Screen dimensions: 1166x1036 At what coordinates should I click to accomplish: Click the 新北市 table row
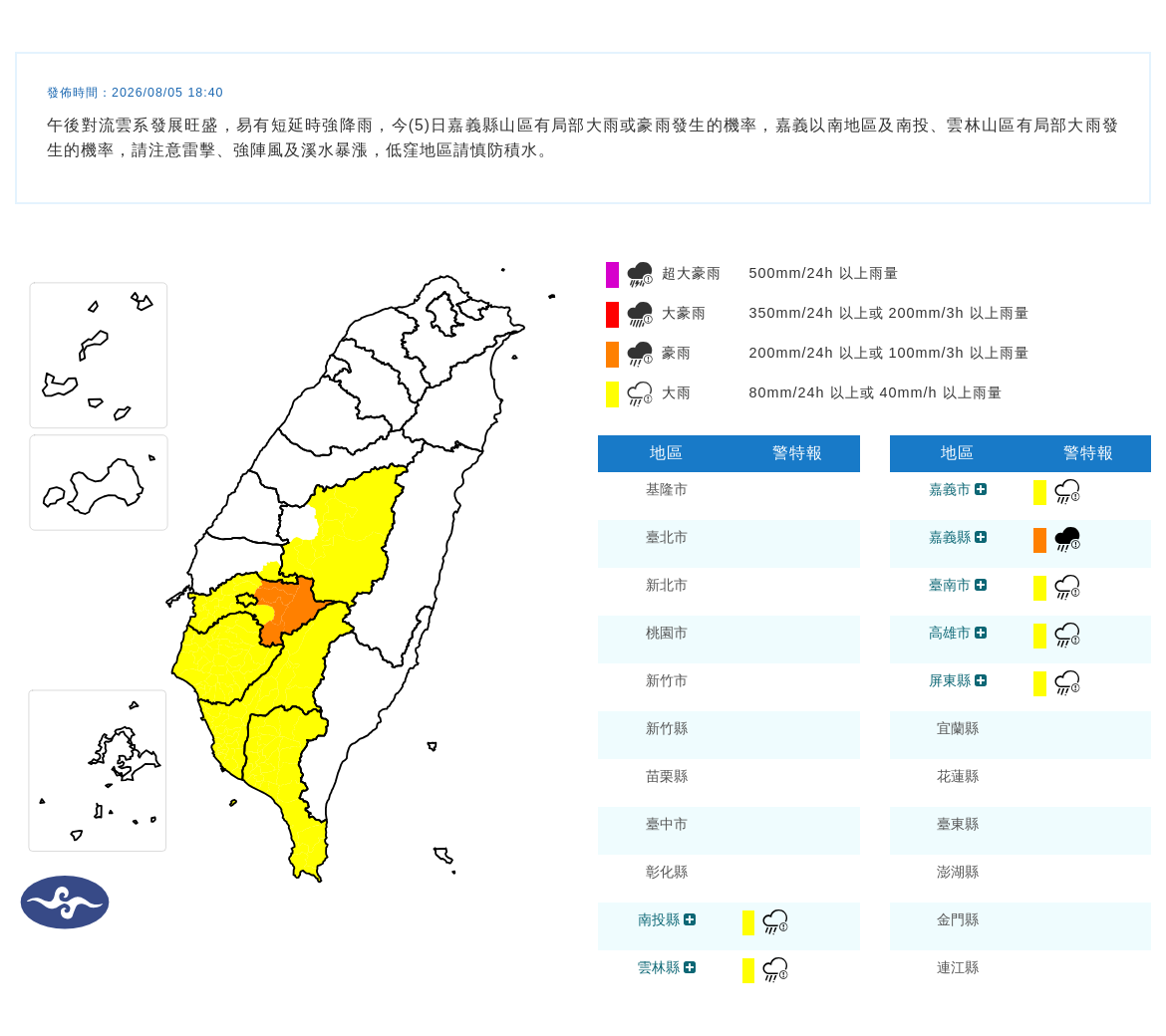(x=729, y=592)
